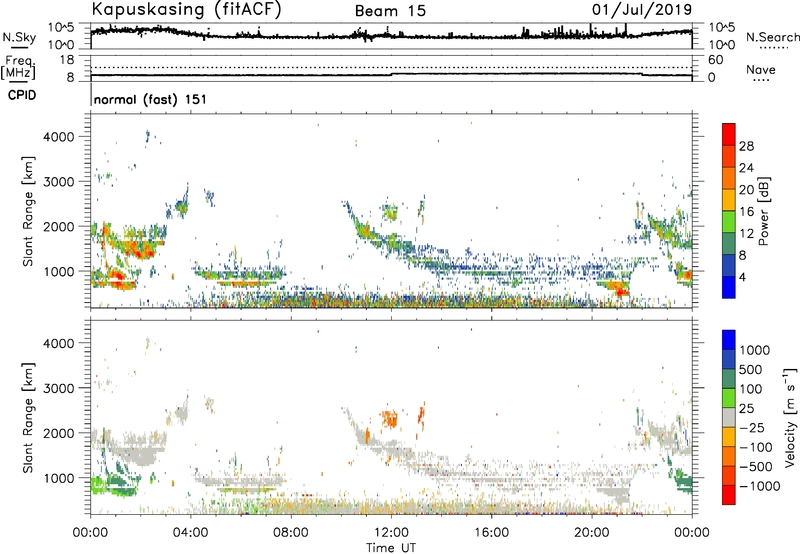
Task: Click the 'normal (fast) 151' text
Action: [151, 99]
